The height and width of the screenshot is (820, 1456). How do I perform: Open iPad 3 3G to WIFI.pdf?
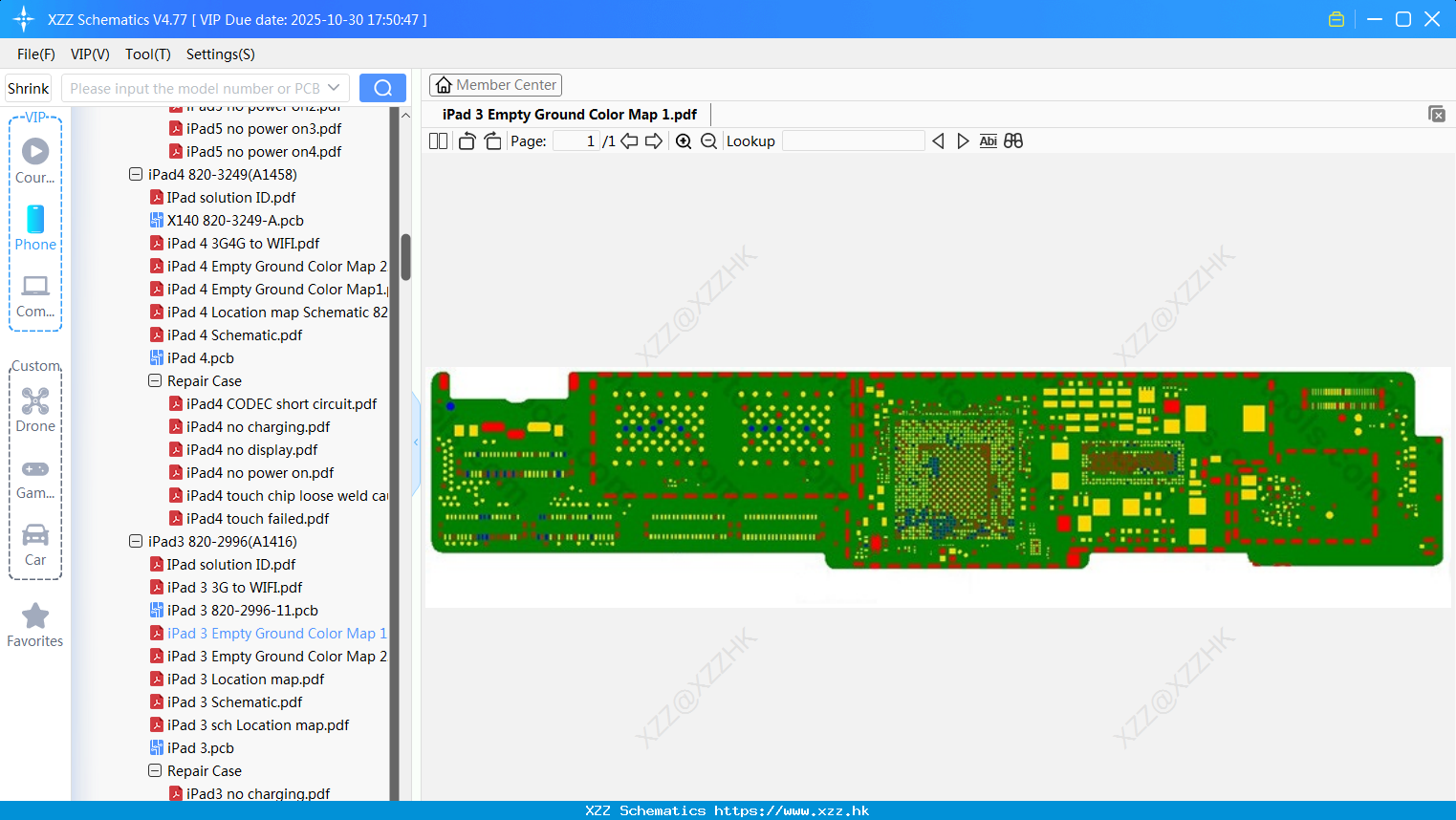click(x=234, y=588)
